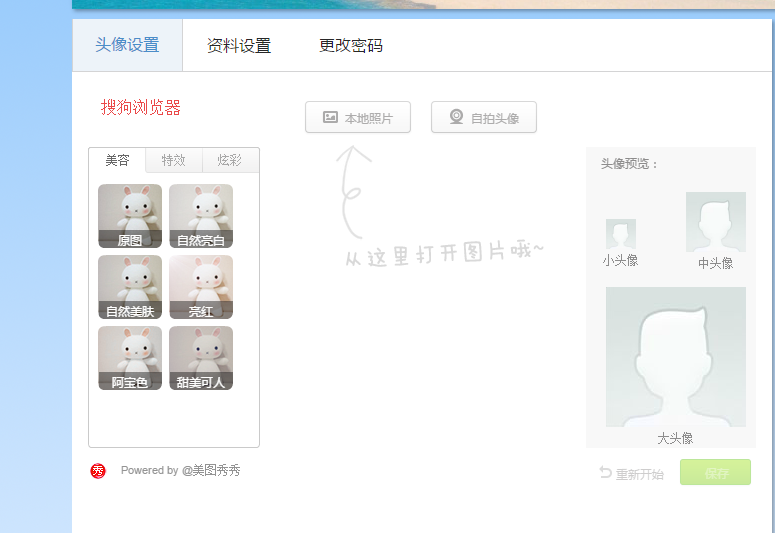Pick the 阿宝色 filter thumbnail
Viewport: 775px width, 533px height.
[x=130, y=358]
